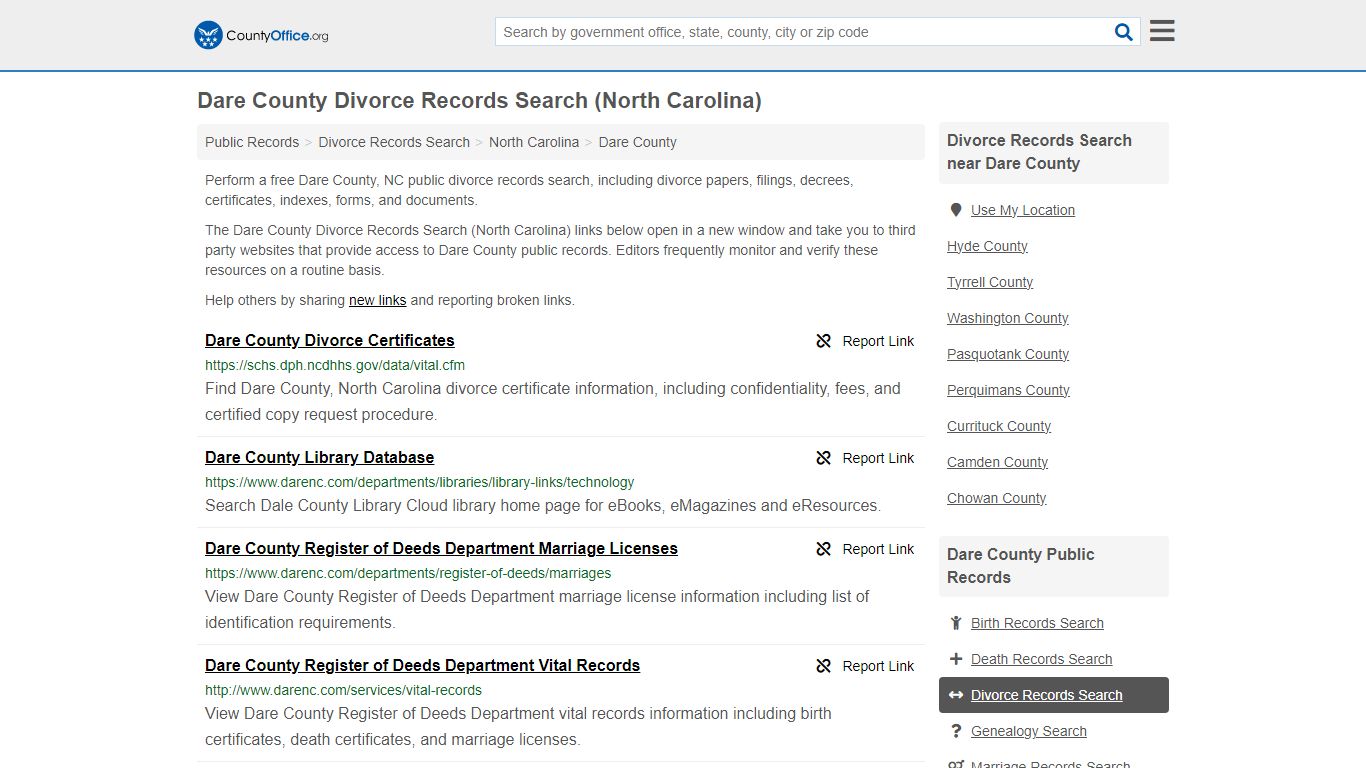Image resolution: width=1366 pixels, height=768 pixels.
Task: Click the Death Records cross icon
Action: [x=955, y=659]
